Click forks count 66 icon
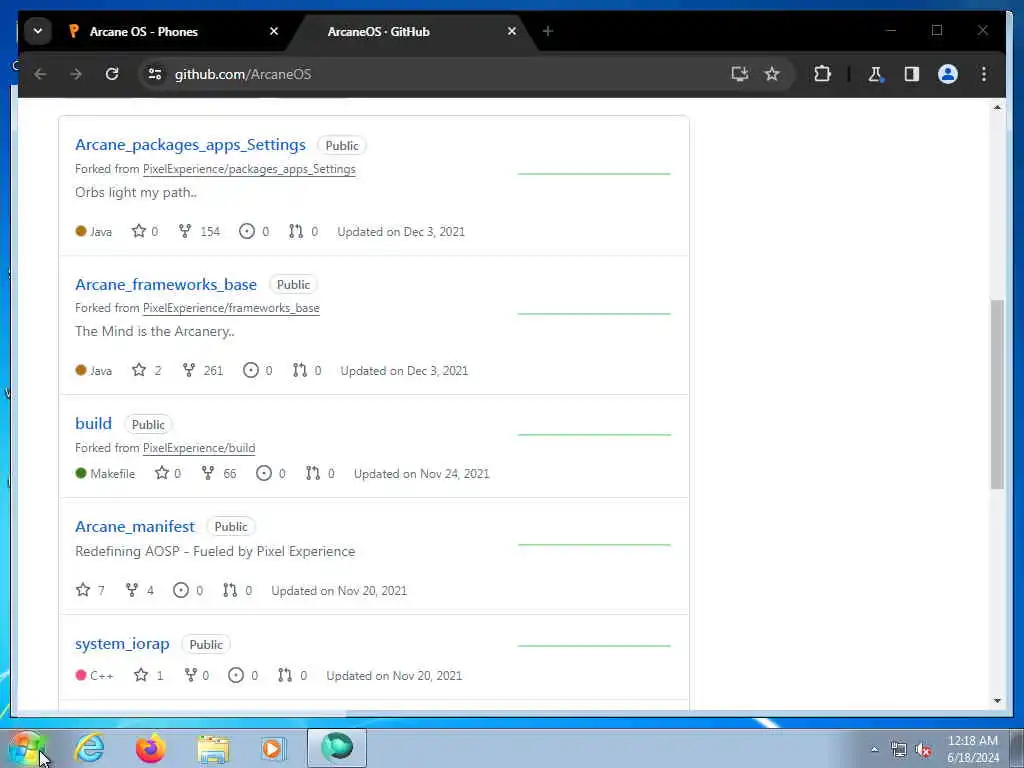Image resolution: width=1024 pixels, height=768 pixels. pyautogui.click(x=208, y=473)
